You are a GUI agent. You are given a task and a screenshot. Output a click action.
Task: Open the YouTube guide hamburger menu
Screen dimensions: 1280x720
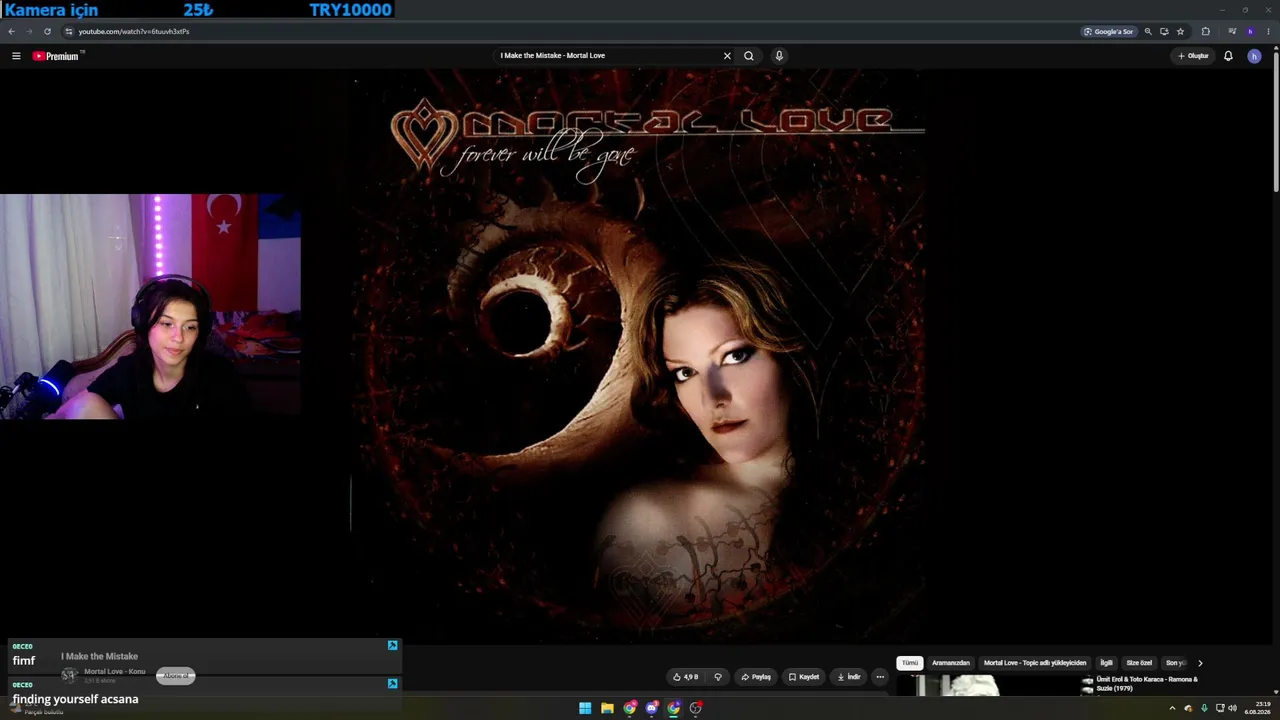(16, 56)
